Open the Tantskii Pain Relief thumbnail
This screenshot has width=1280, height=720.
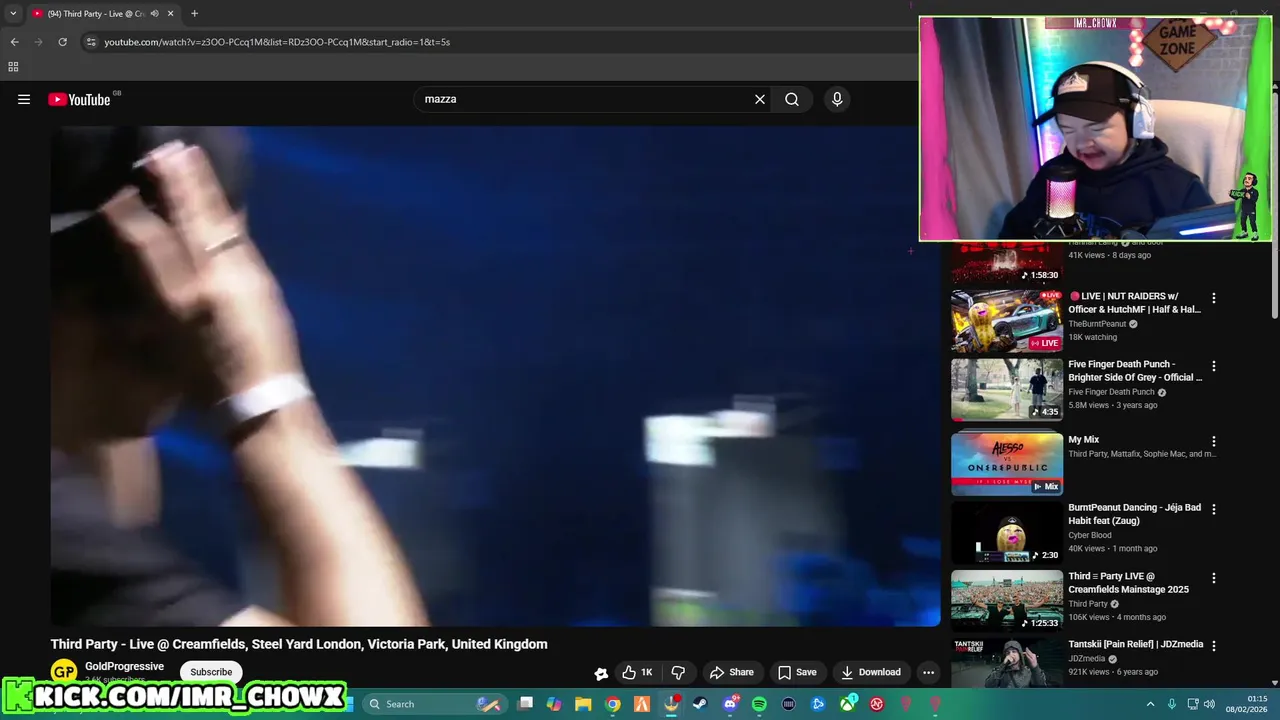point(1007,663)
